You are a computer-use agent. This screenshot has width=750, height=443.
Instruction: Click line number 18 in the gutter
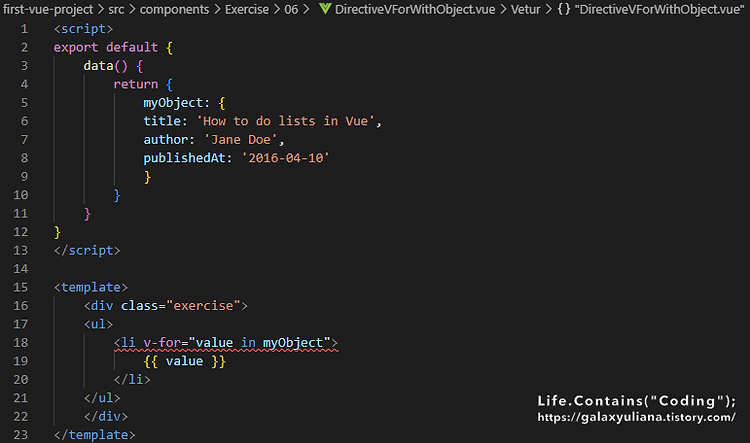click(x=21, y=343)
